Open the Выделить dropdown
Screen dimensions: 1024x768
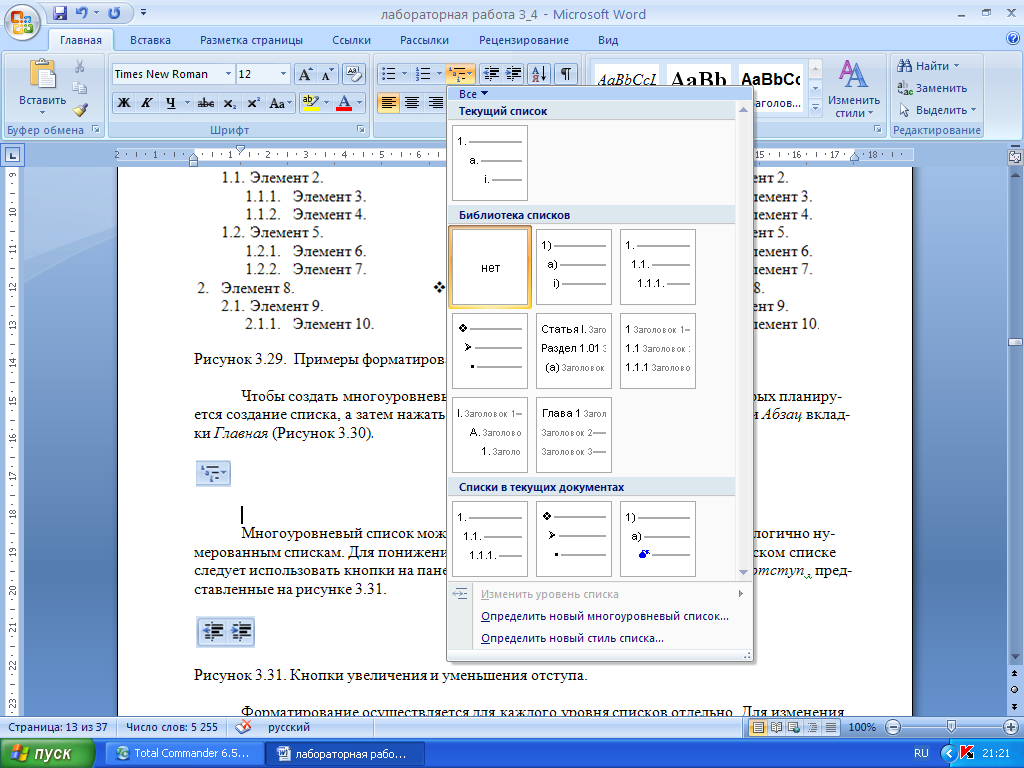[937, 110]
